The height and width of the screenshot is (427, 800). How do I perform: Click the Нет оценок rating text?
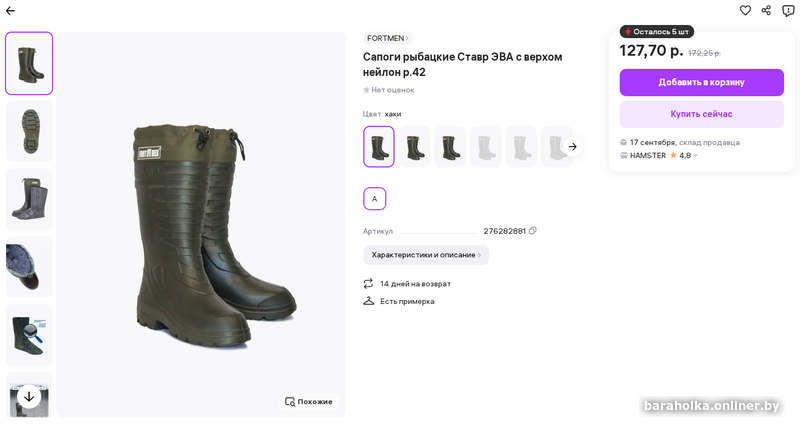coord(391,90)
